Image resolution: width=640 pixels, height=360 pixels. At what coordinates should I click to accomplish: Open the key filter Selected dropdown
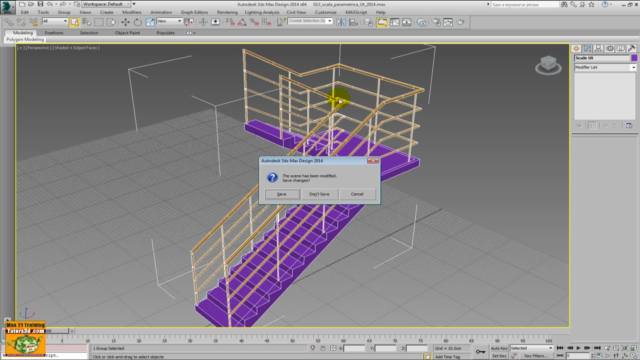(x=531, y=348)
